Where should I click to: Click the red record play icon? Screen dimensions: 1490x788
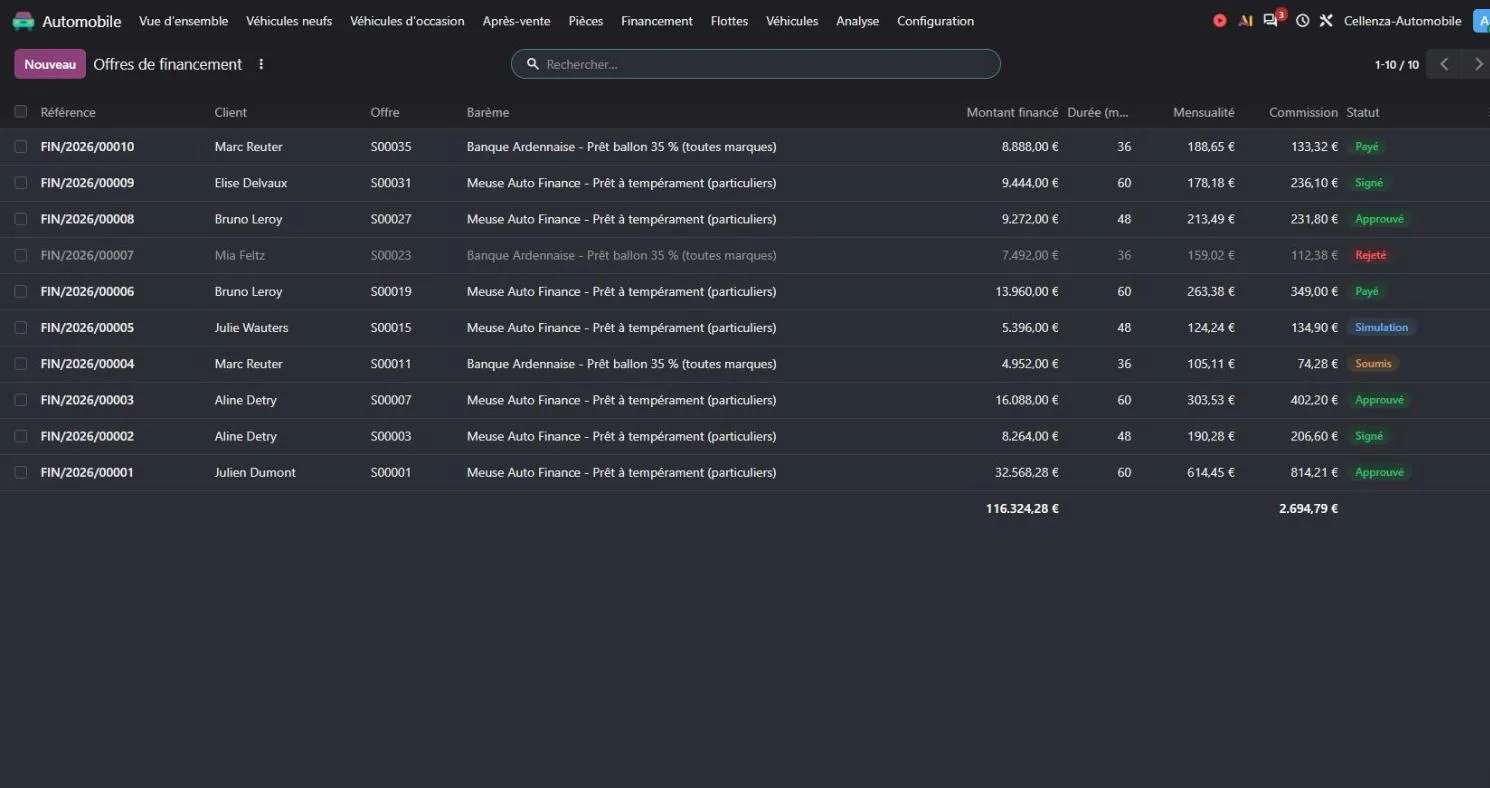click(x=1220, y=21)
